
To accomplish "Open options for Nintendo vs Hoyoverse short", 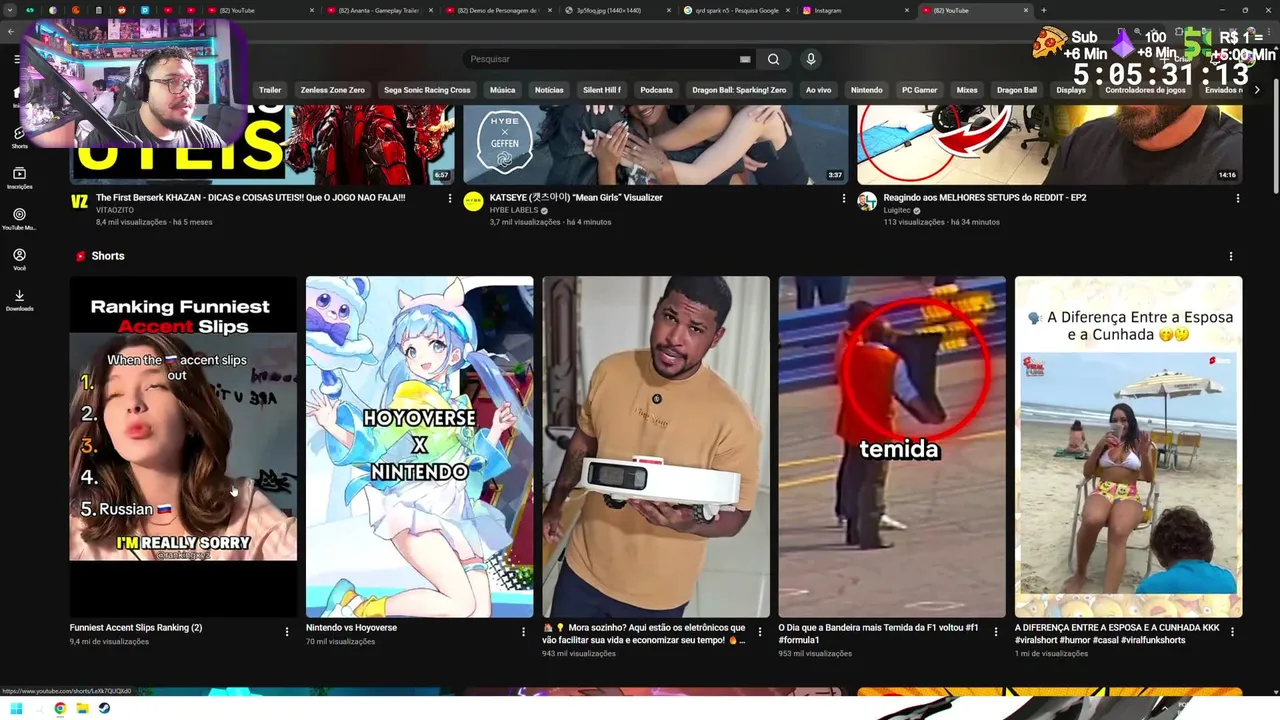I will pyautogui.click(x=523, y=632).
